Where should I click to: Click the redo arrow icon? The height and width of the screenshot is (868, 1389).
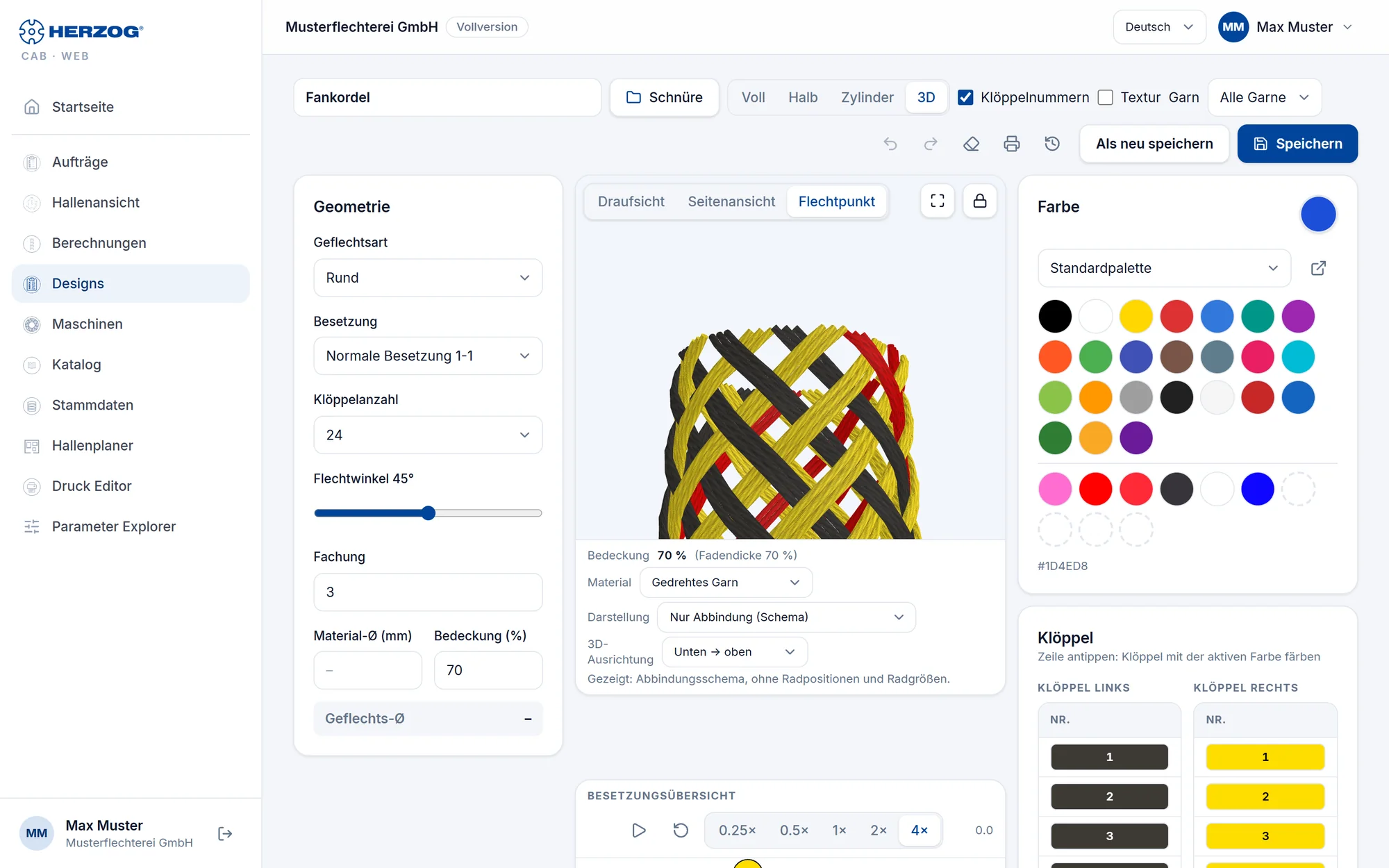coord(931,144)
